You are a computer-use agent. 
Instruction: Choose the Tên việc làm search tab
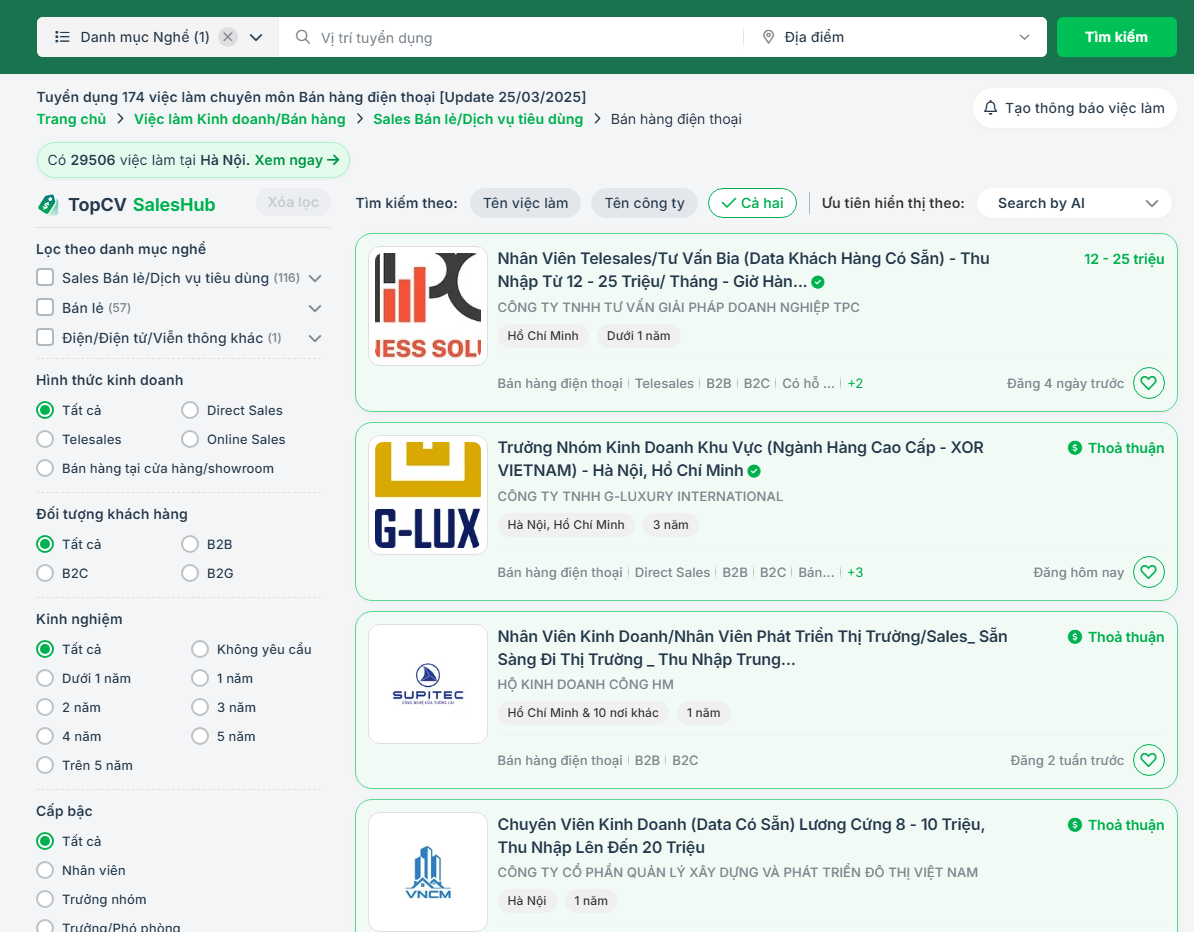click(525, 203)
